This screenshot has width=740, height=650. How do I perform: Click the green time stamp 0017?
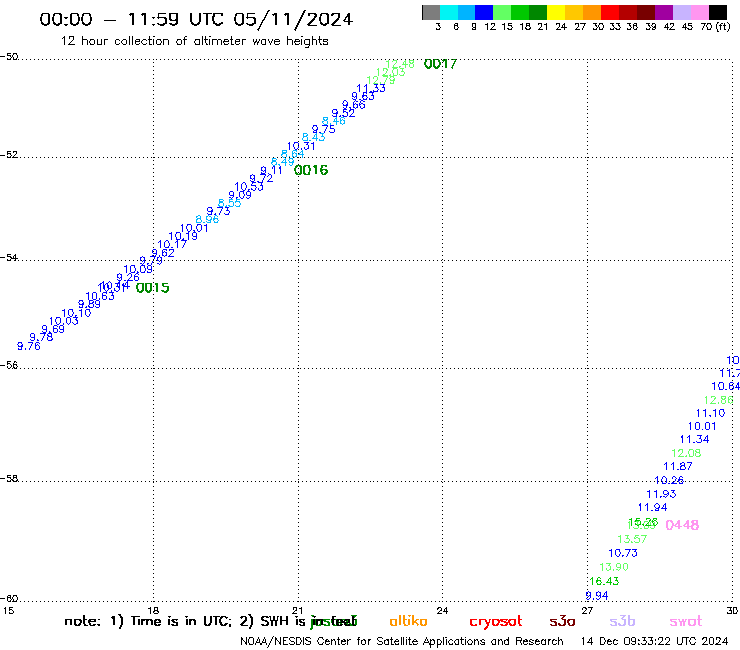440,64
